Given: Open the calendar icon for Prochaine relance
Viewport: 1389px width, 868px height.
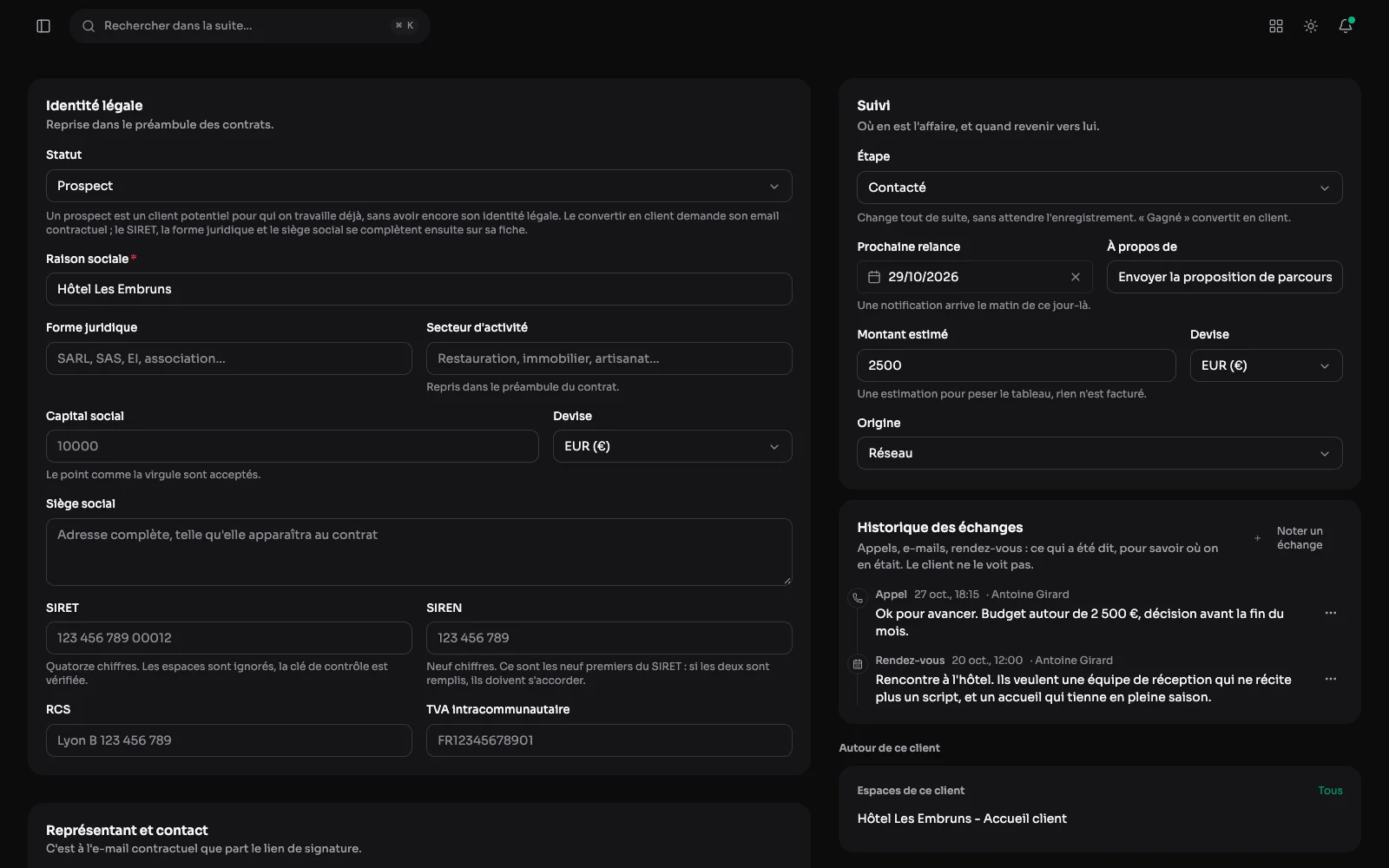Looking at the screenshot, I should click(874, 277).
